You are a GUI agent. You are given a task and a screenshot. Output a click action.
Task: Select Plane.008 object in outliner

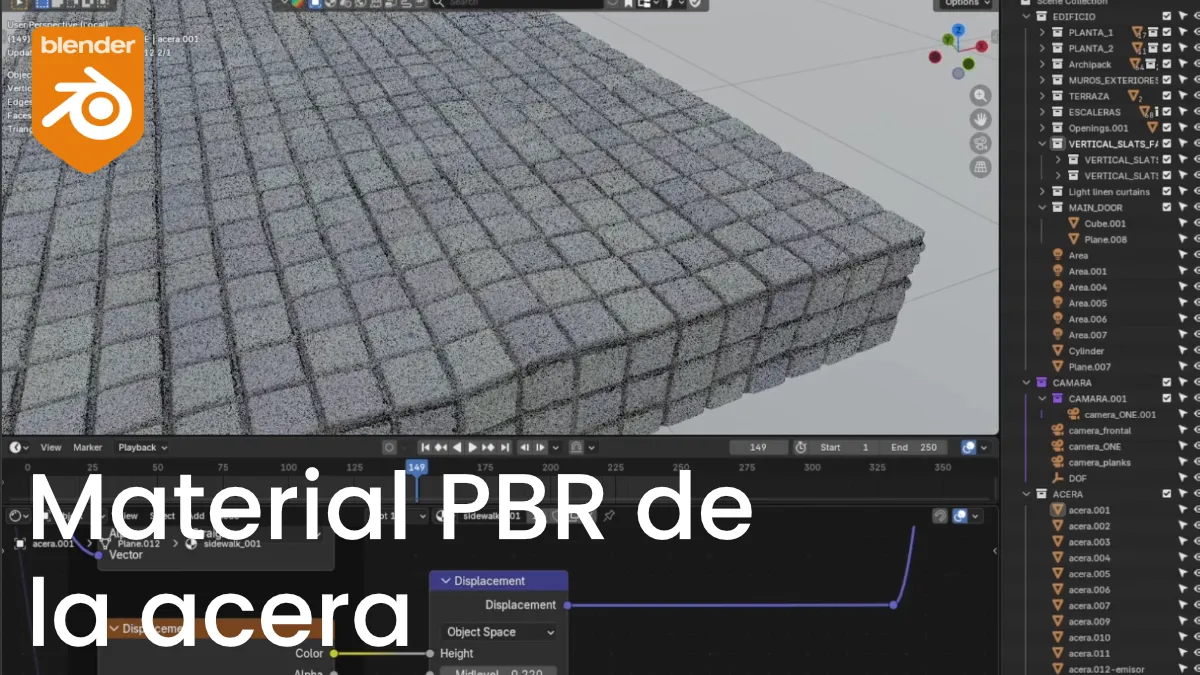pyautogui.click(x=1106, y=239)
